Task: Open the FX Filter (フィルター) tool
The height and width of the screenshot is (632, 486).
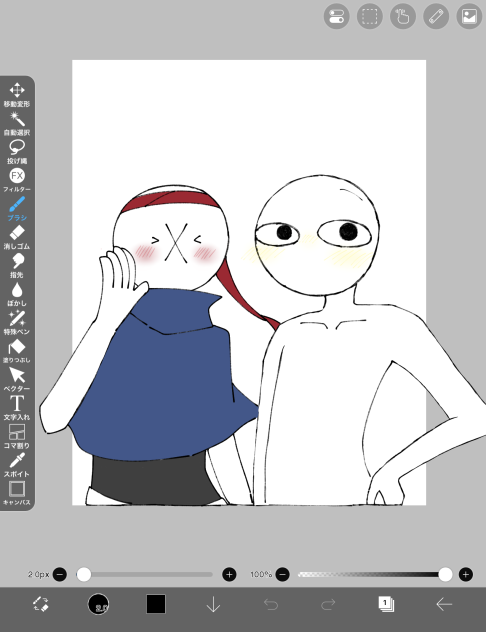Action: (x=17, y=180)
